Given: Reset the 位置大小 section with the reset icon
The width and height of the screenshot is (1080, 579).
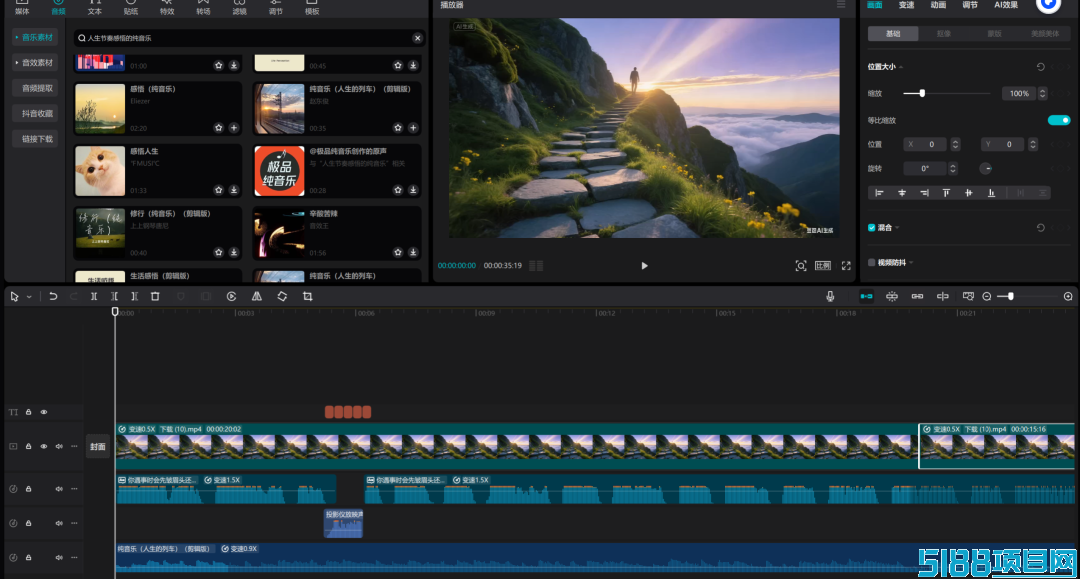Looking at the screenshot, I should pyautogui.click(x=1040, y=67).
